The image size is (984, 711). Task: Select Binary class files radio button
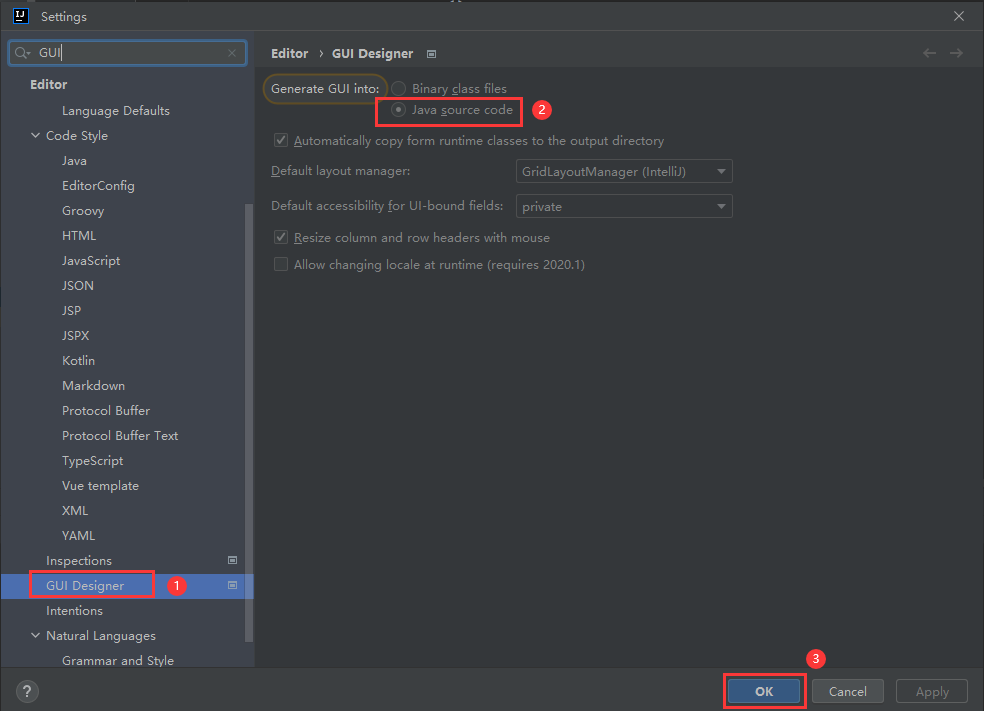coord(398,88)
